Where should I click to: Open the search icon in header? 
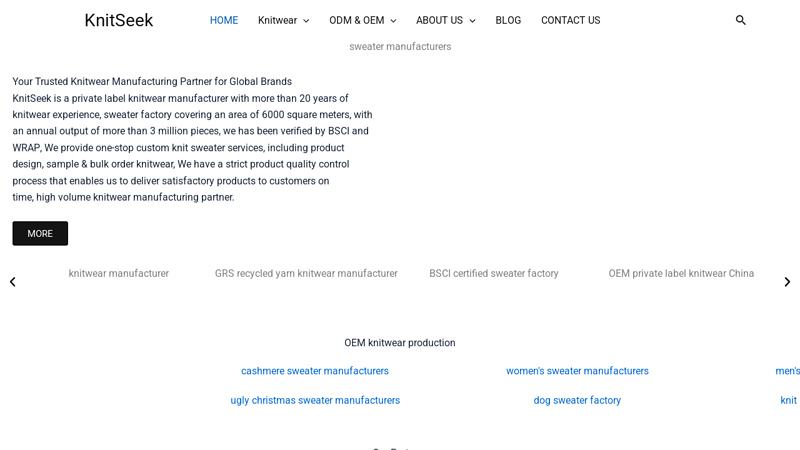click(741, 20)
